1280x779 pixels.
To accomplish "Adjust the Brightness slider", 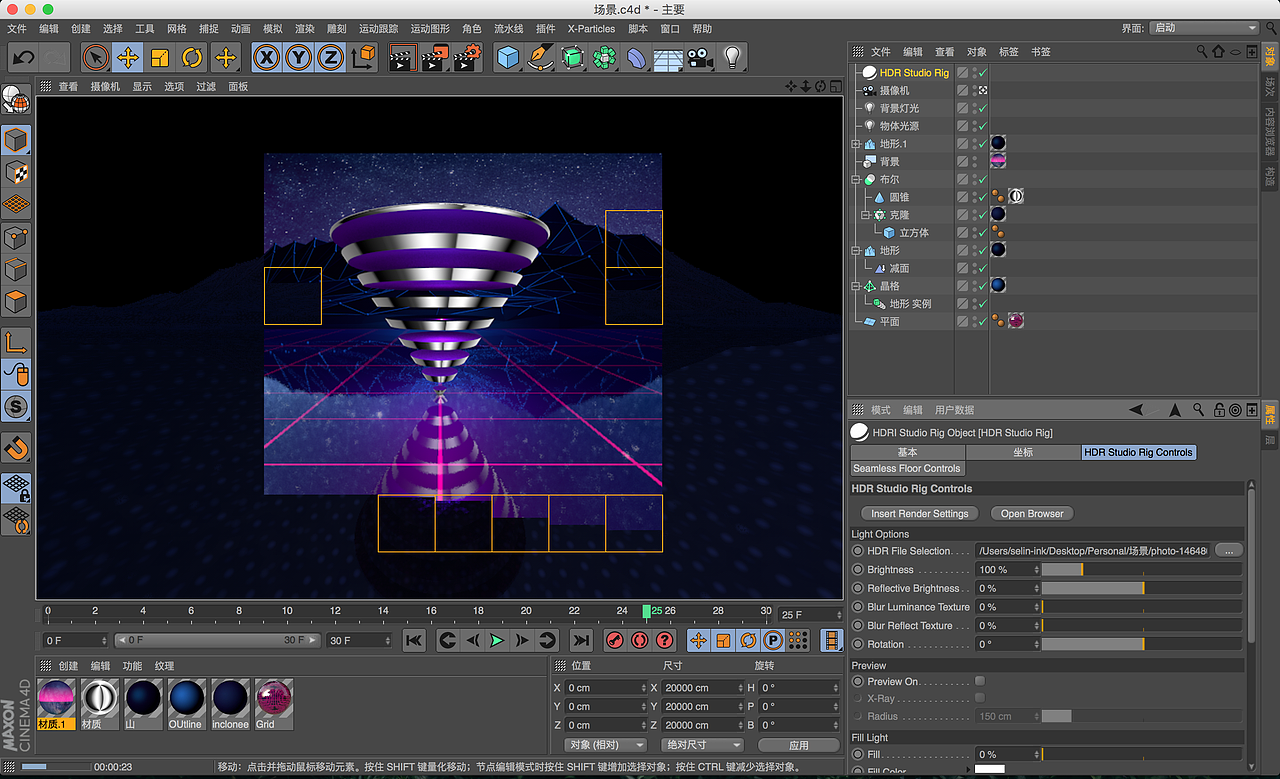I will click(x=1141, y=569).
